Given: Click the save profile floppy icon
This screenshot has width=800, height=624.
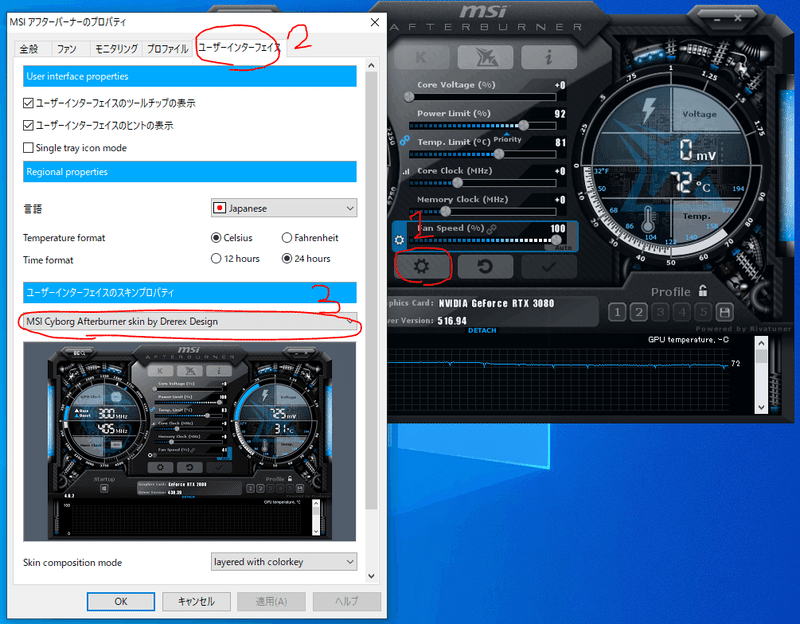Looking at the screenshot, I should [x=724, y=312].
